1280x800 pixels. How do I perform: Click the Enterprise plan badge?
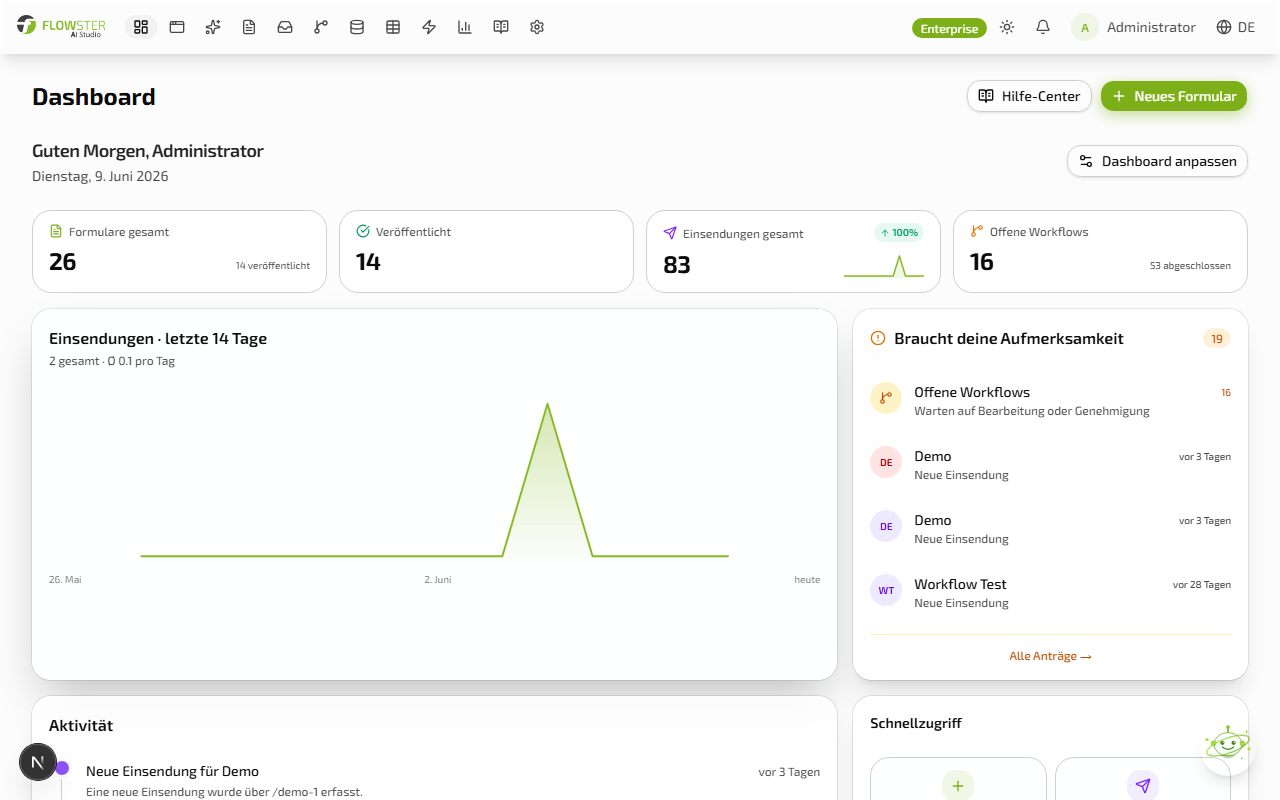pos(949,28)
